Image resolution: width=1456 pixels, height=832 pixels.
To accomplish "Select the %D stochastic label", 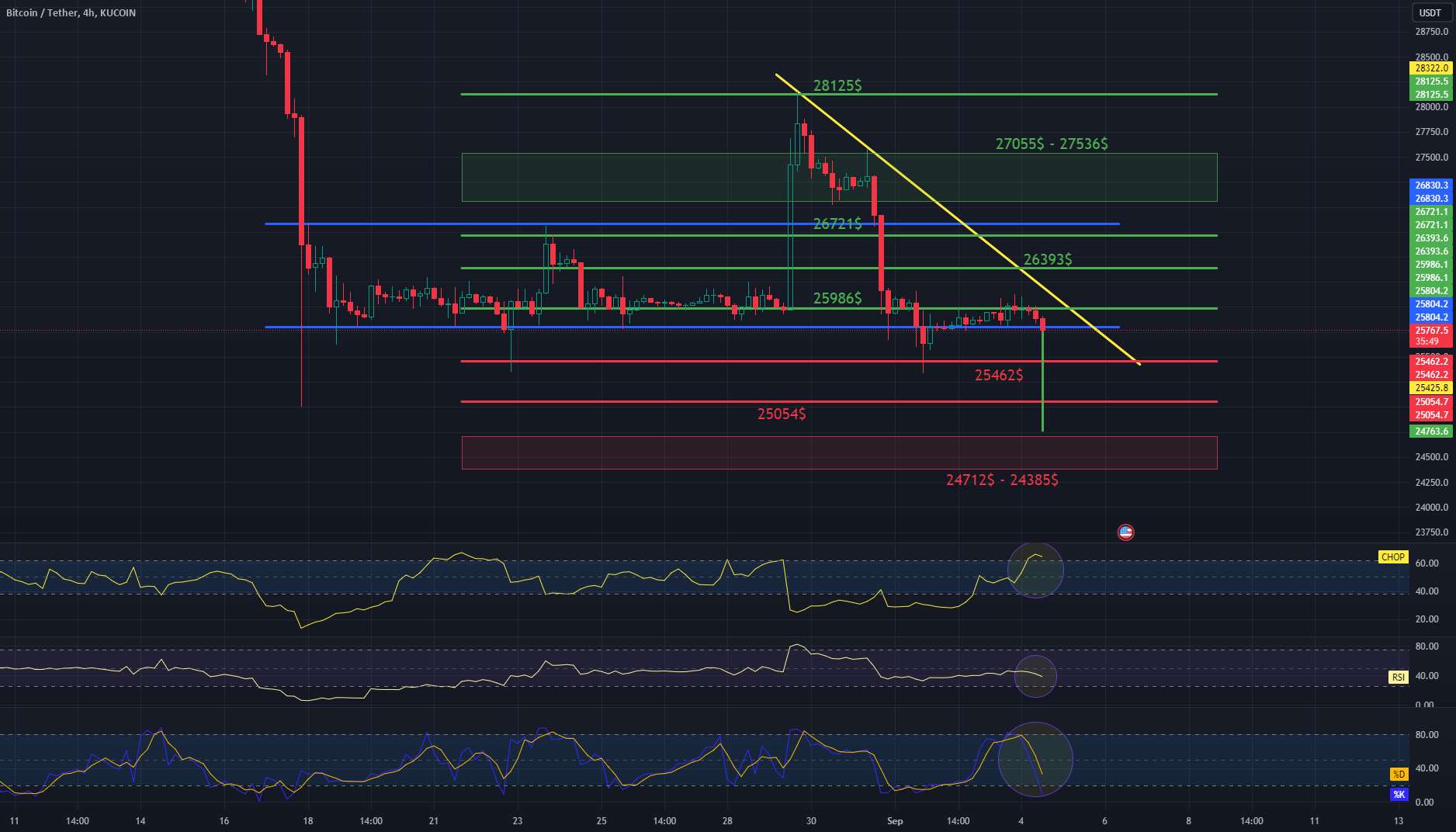I will pyautogui.click(x=1399, y=774).
